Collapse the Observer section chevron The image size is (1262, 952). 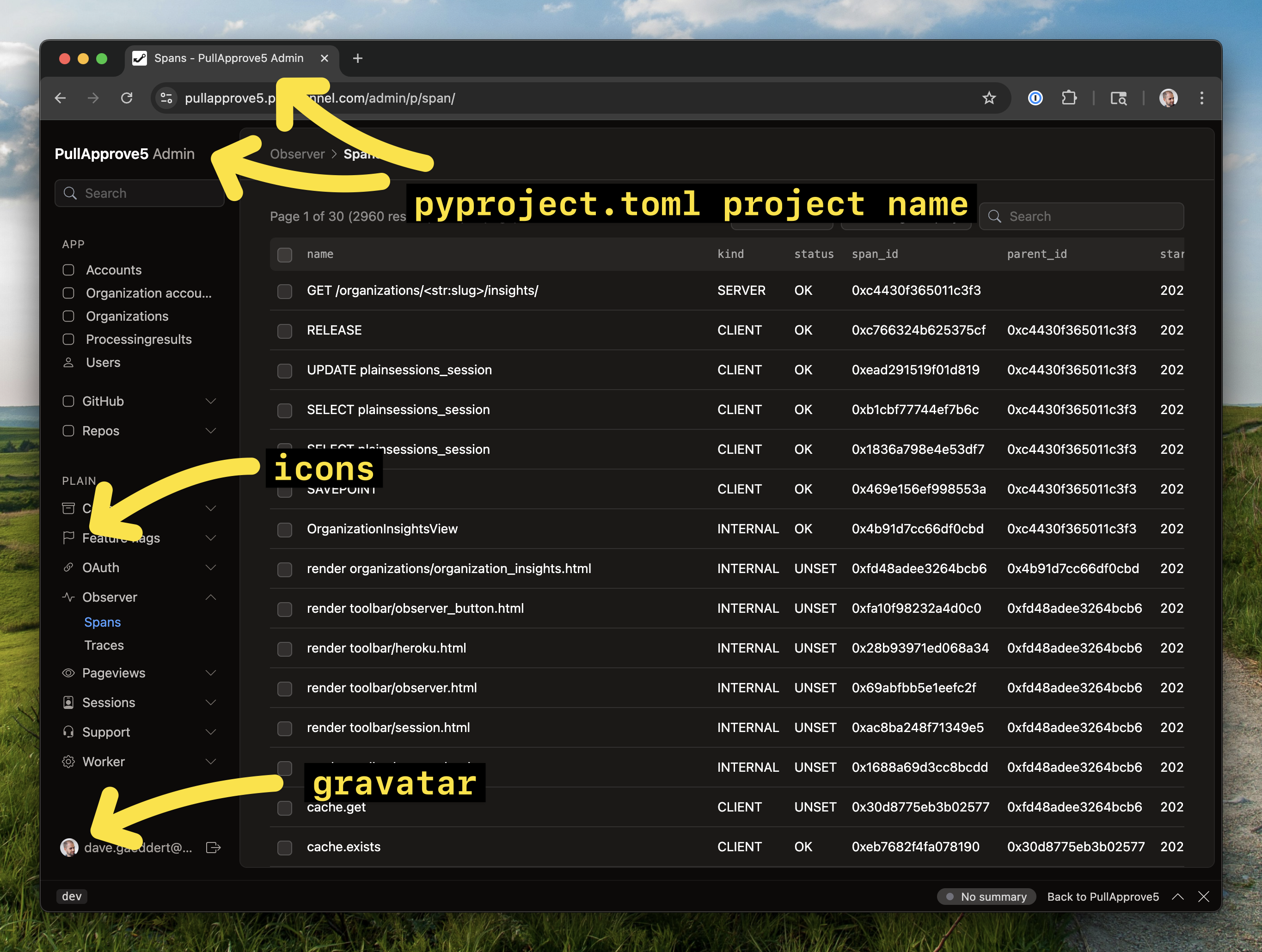[x=210, y=597]
